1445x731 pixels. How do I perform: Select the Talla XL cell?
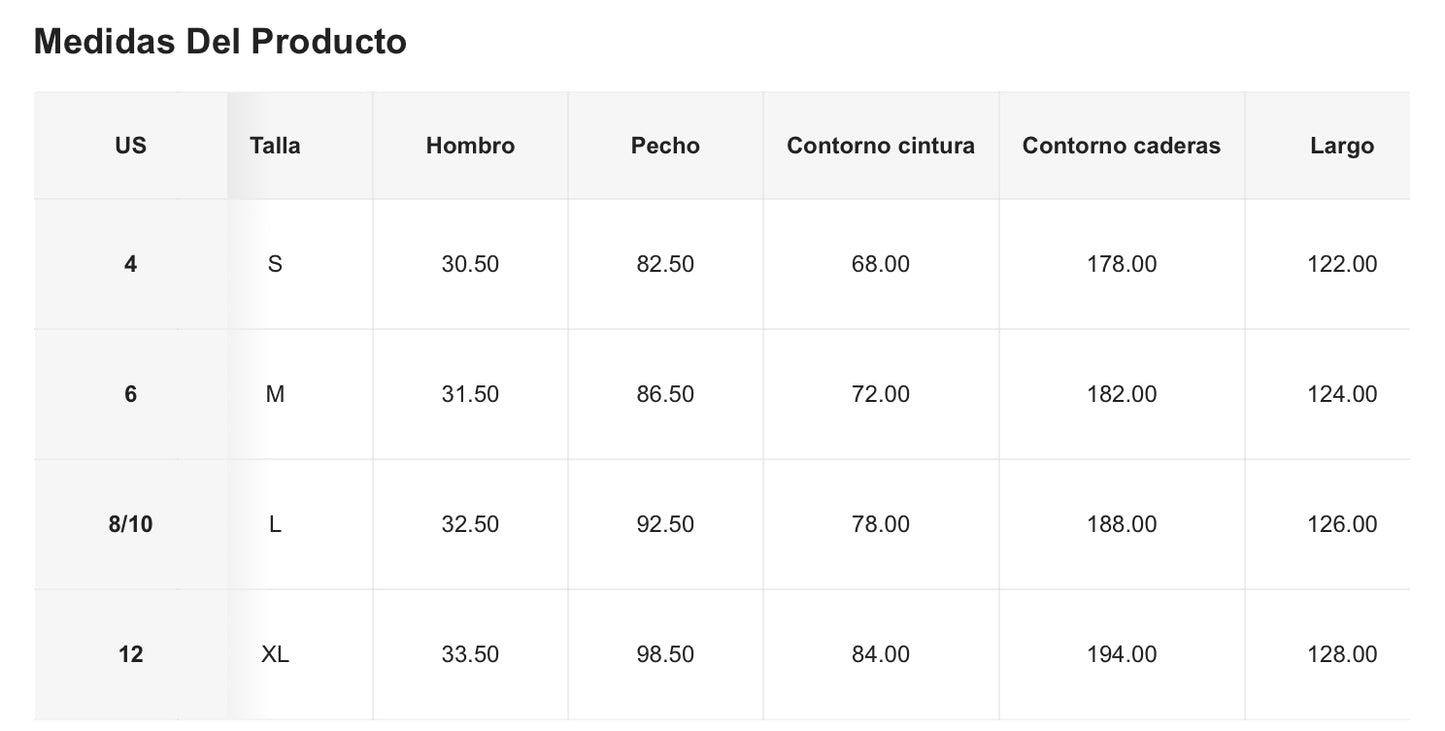point(275,654)
